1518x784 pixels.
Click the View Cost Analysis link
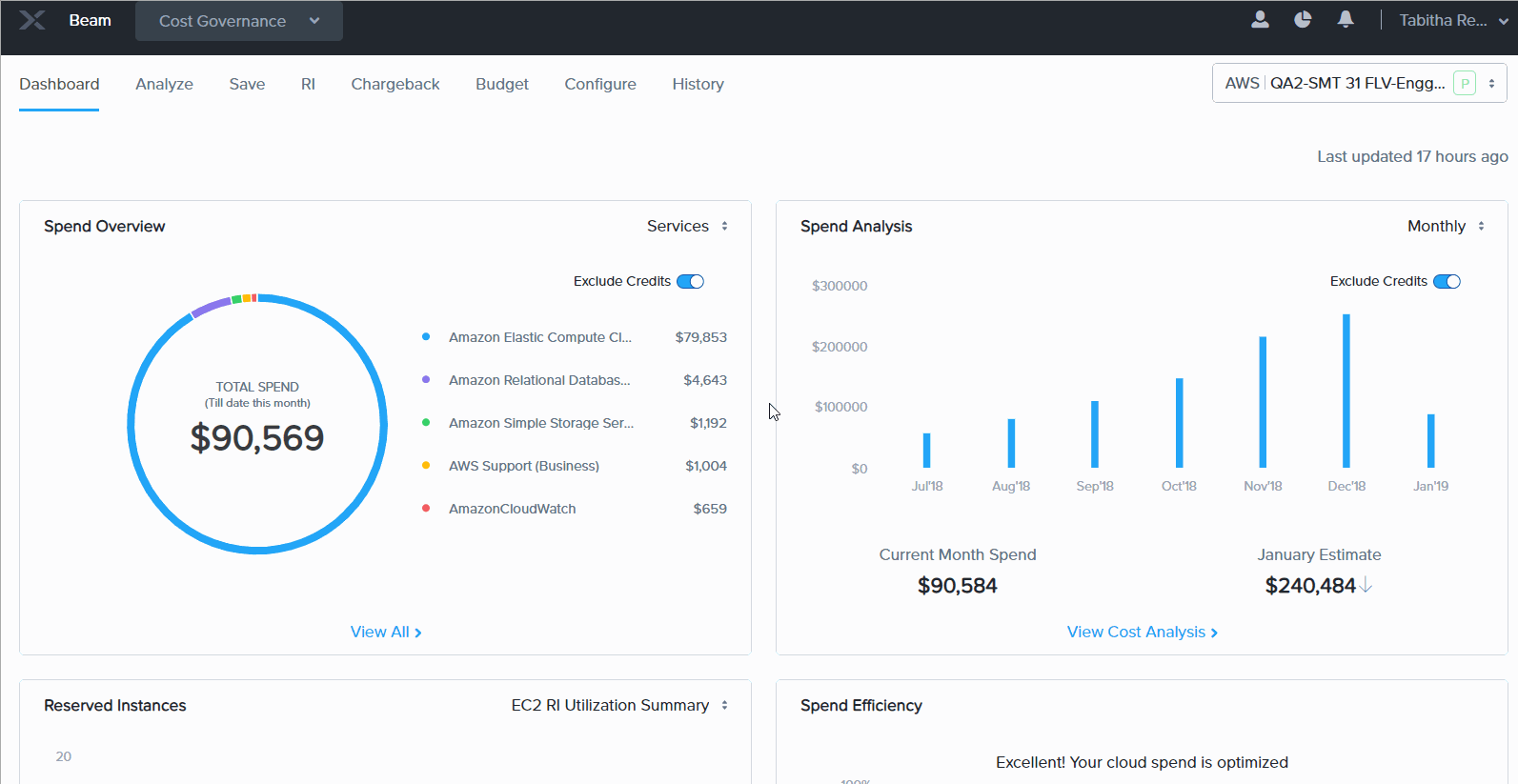pyautogui.click(x=1142, y=632)
